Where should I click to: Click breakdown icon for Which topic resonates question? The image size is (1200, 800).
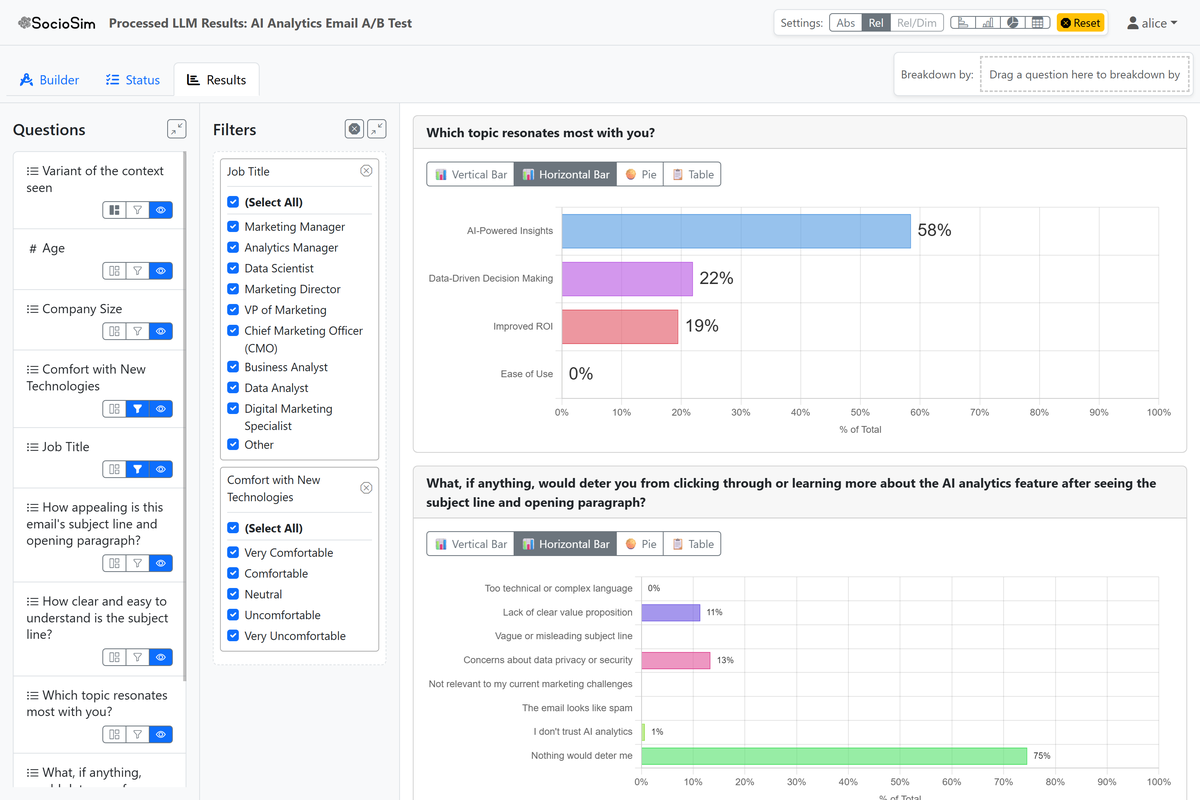[114, 734]
